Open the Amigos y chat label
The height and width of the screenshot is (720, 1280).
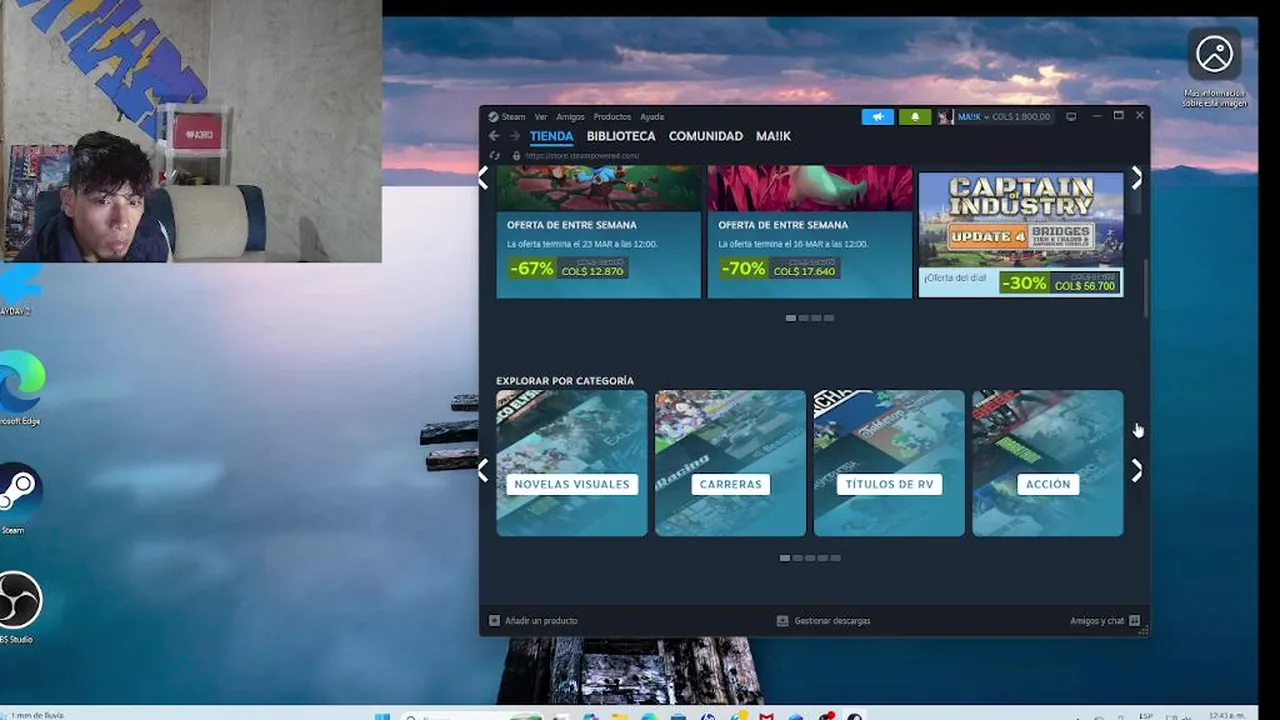1097,621
